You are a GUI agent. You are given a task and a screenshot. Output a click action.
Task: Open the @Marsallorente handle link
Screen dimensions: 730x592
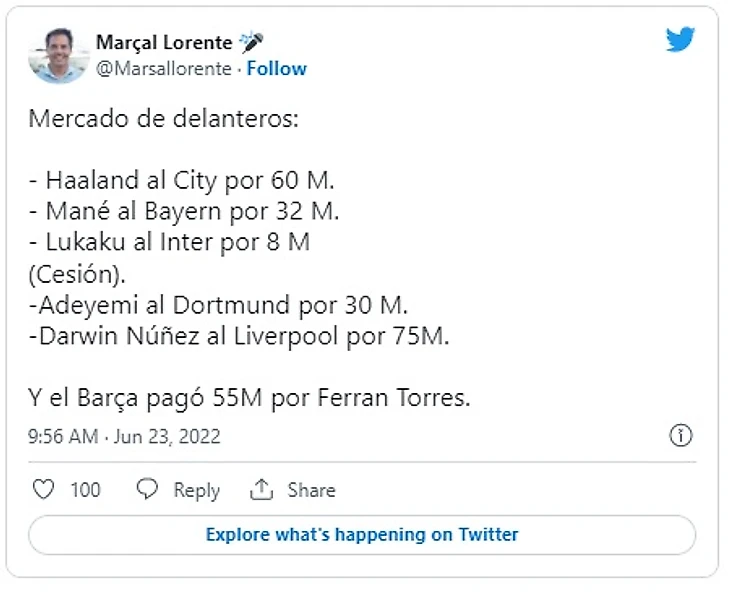tap(165, 69)
